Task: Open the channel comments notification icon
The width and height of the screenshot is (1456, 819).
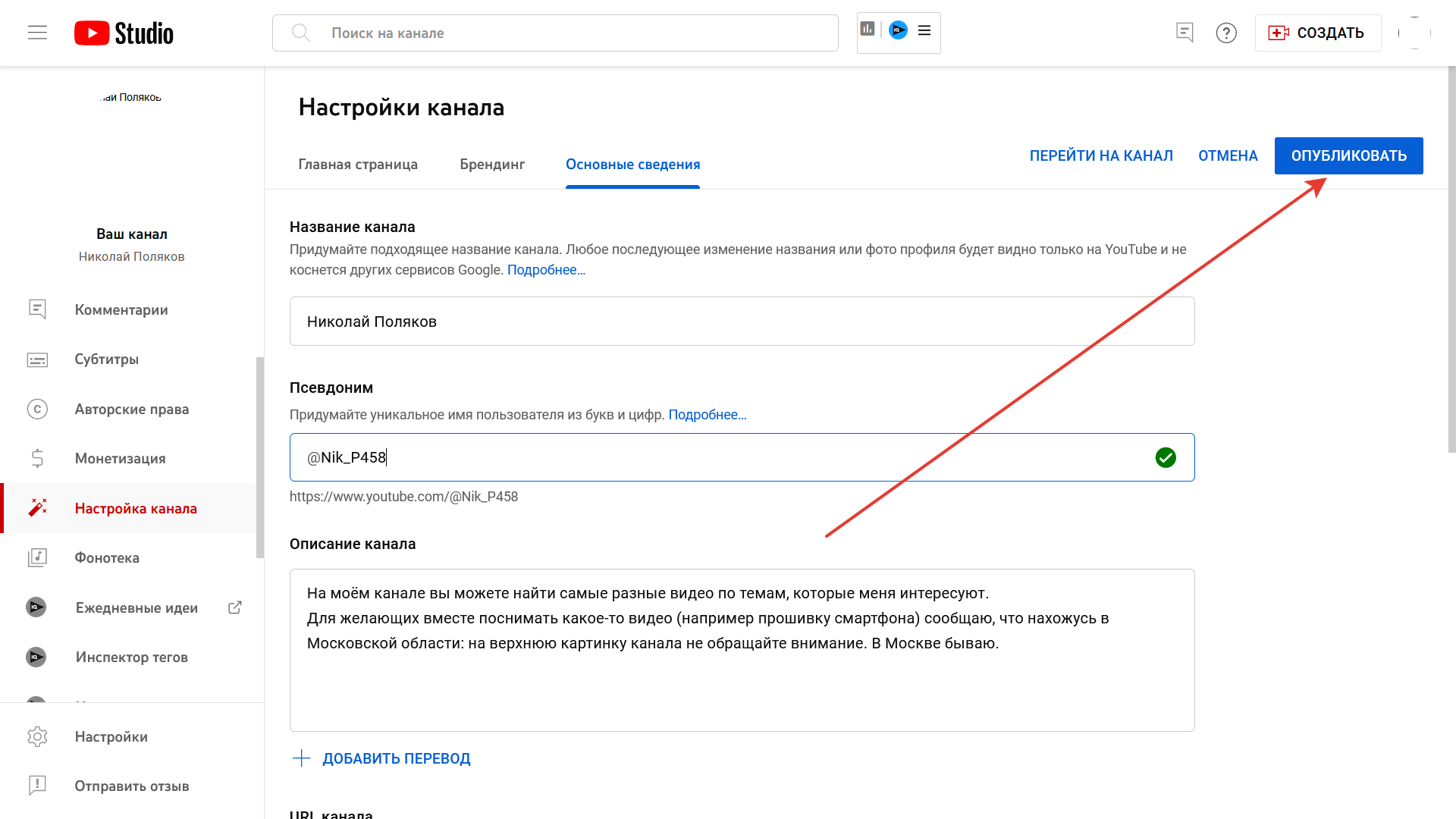Action: coord(1184,33)
